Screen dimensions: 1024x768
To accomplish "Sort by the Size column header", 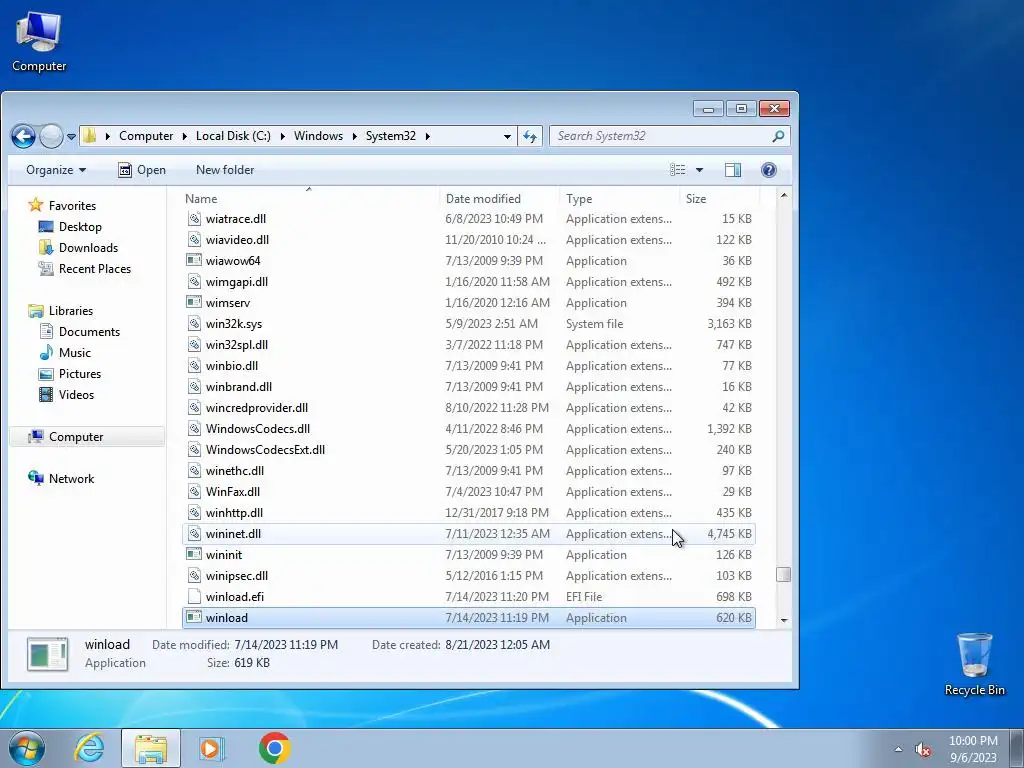I will (x=719, y=199).
